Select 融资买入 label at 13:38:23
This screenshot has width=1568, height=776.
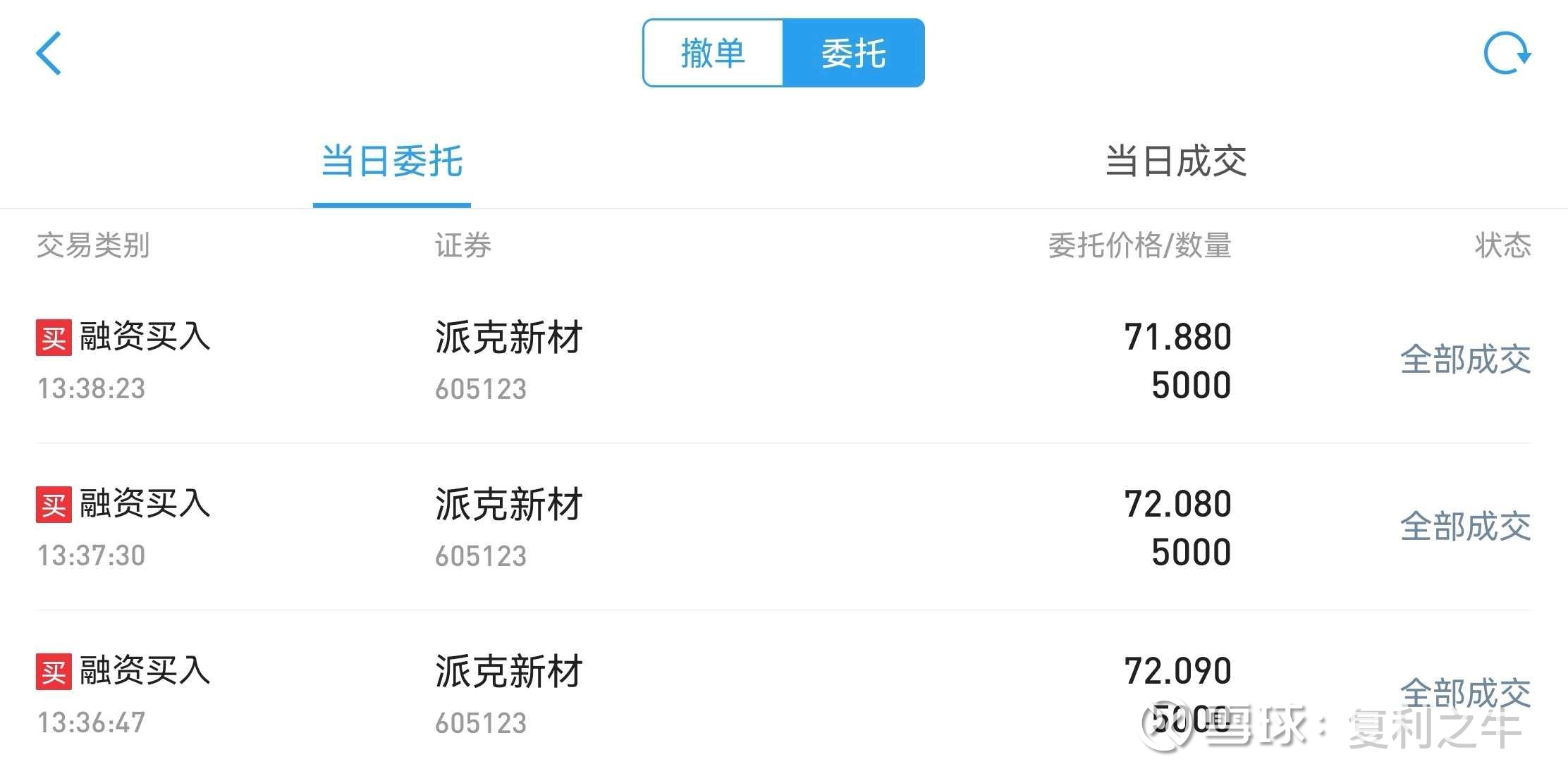[x=145, y=336]
